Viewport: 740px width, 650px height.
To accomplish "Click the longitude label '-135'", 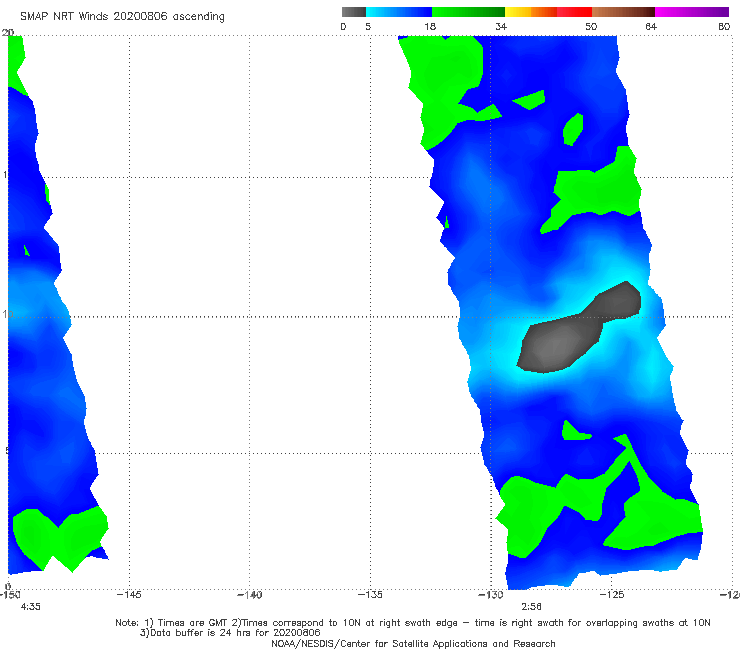I will [x=370, y=595].
